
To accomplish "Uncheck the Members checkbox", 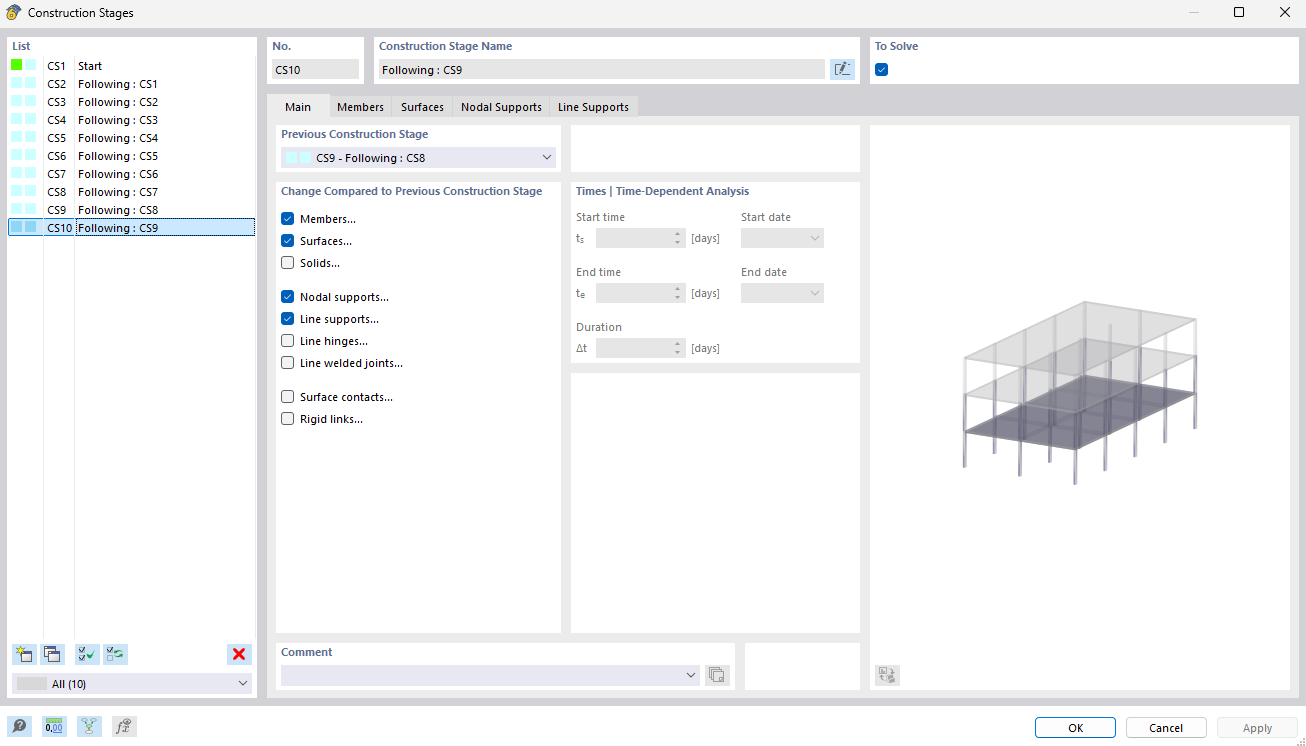I will coord(288,218).
